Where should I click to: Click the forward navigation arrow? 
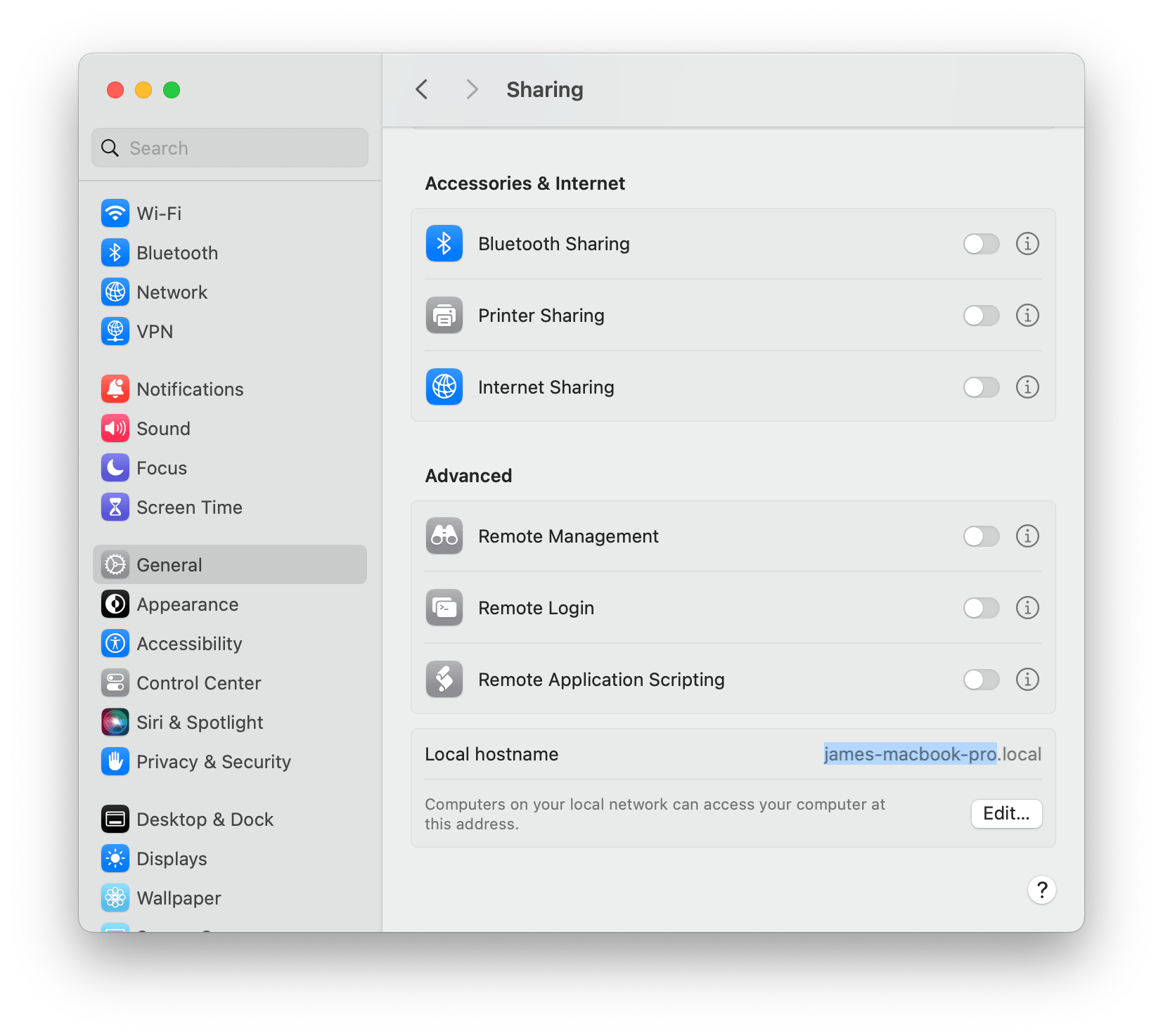[471, 89]
